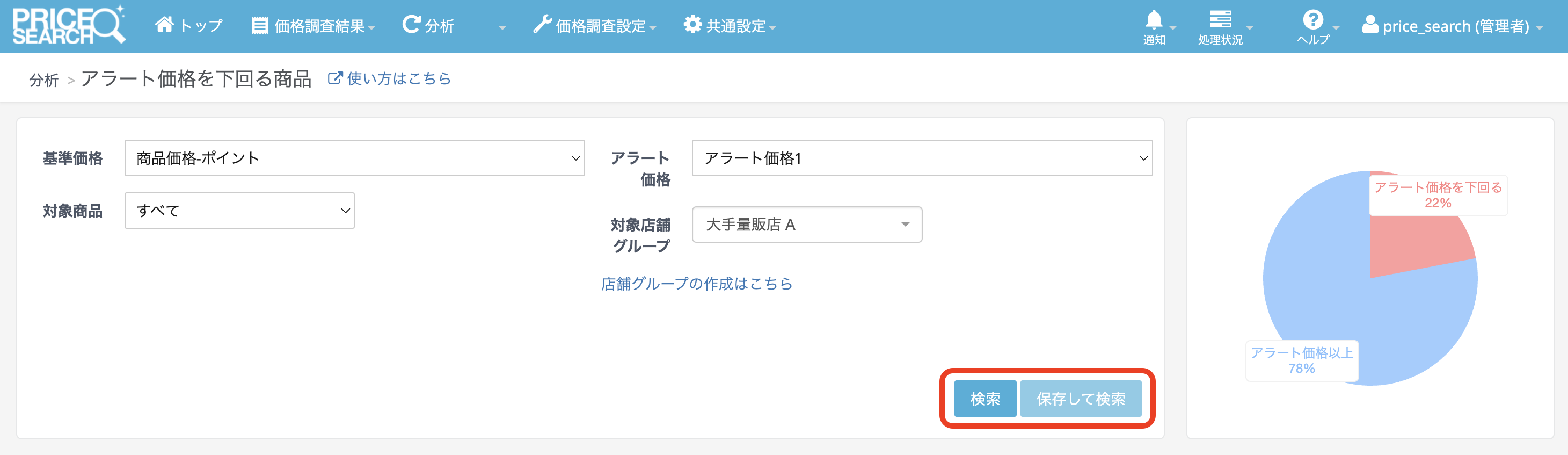Open the 価格調査結果 menu
This screenshot has height=455, width=1568.
click(313, 26)
